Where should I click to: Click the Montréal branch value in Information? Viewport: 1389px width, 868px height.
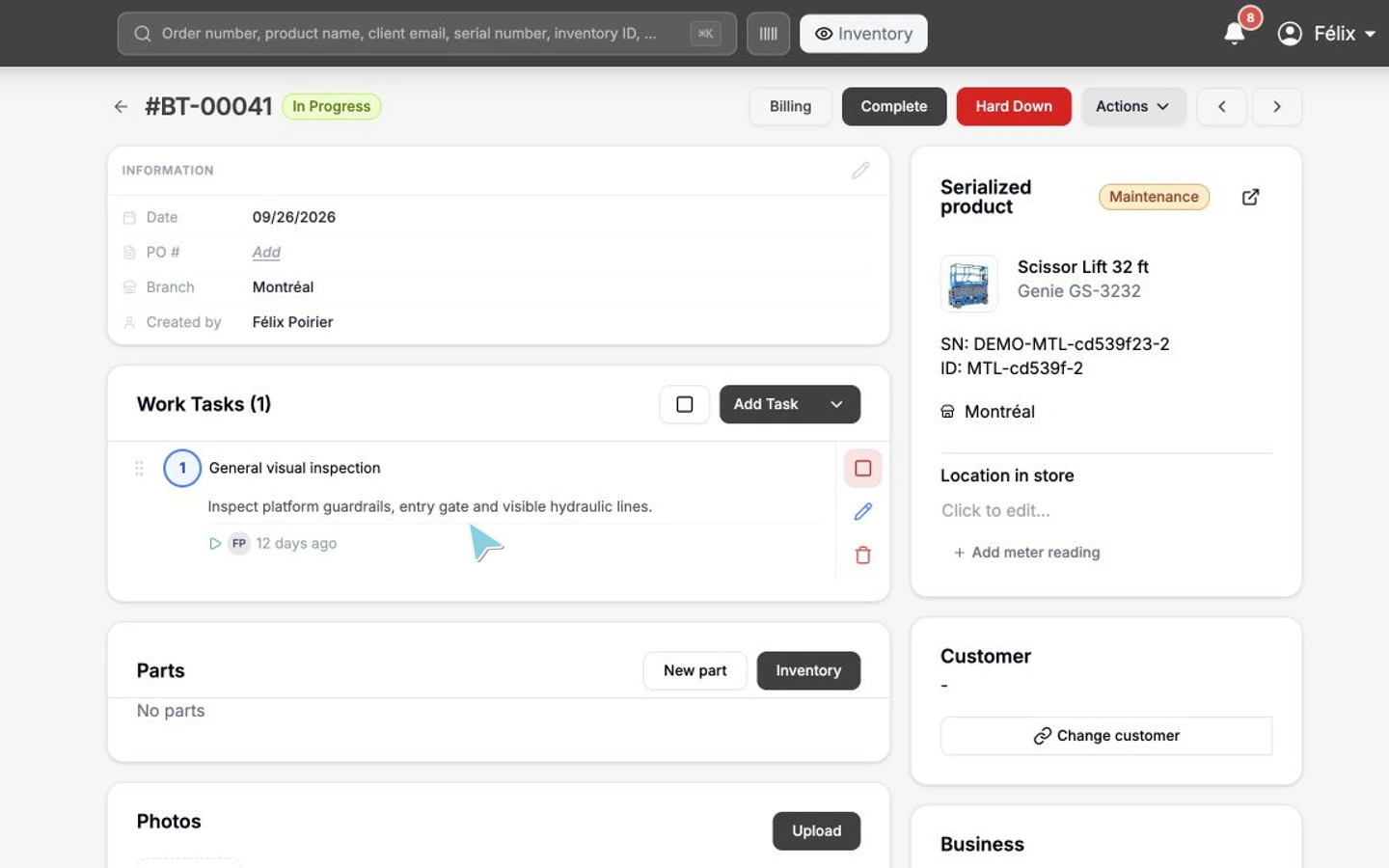[x=283, y=287]
